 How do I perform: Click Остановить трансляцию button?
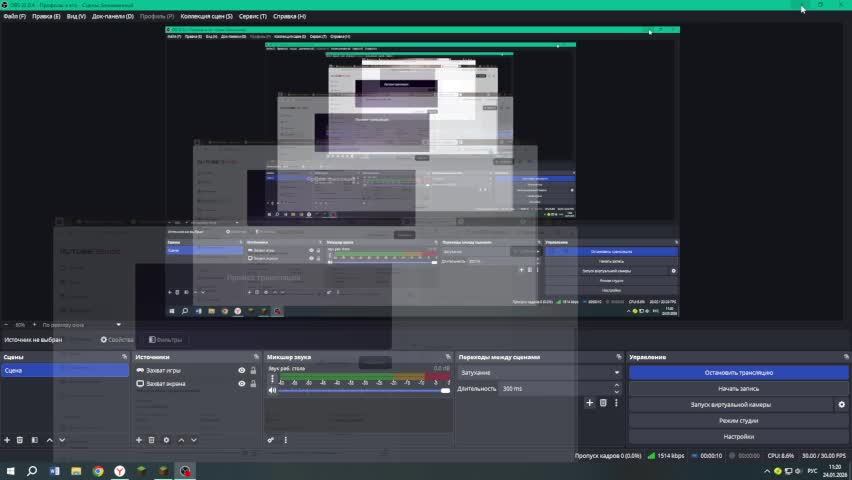click(738, 372)
